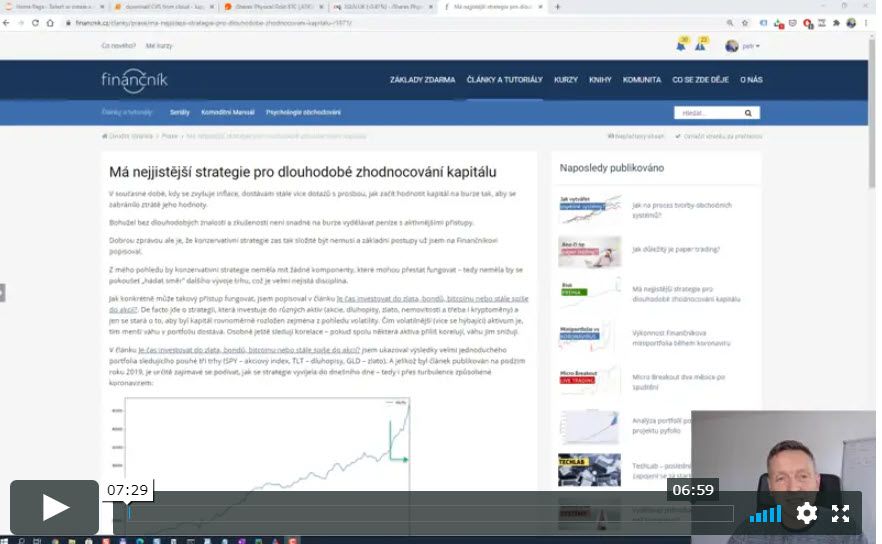Open sidebar article Výkonnost Finančníkova miniportfolia
This screenshot has height=544, width=882.
[x=681, y=338]
